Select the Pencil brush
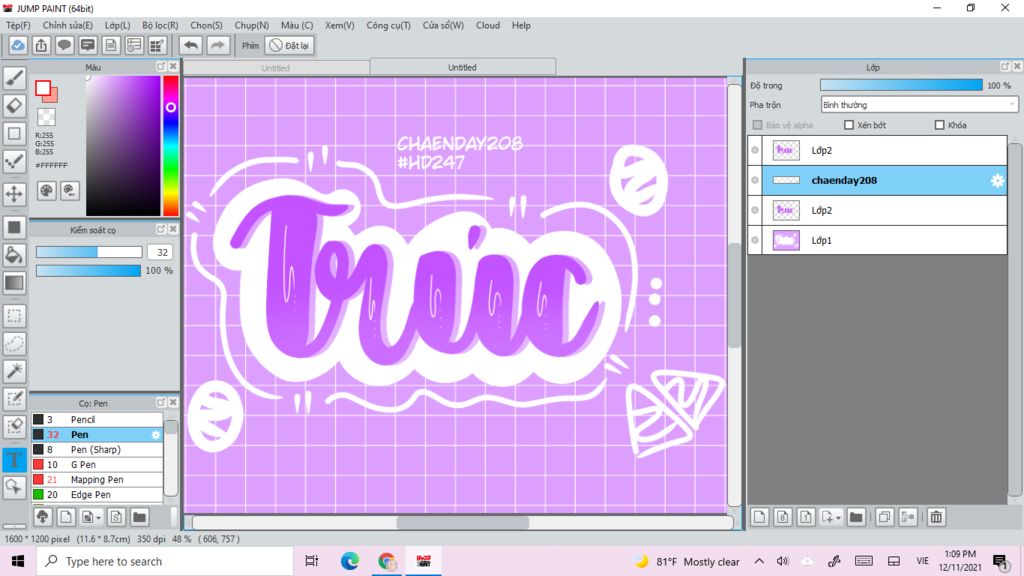 coord(97,419)
